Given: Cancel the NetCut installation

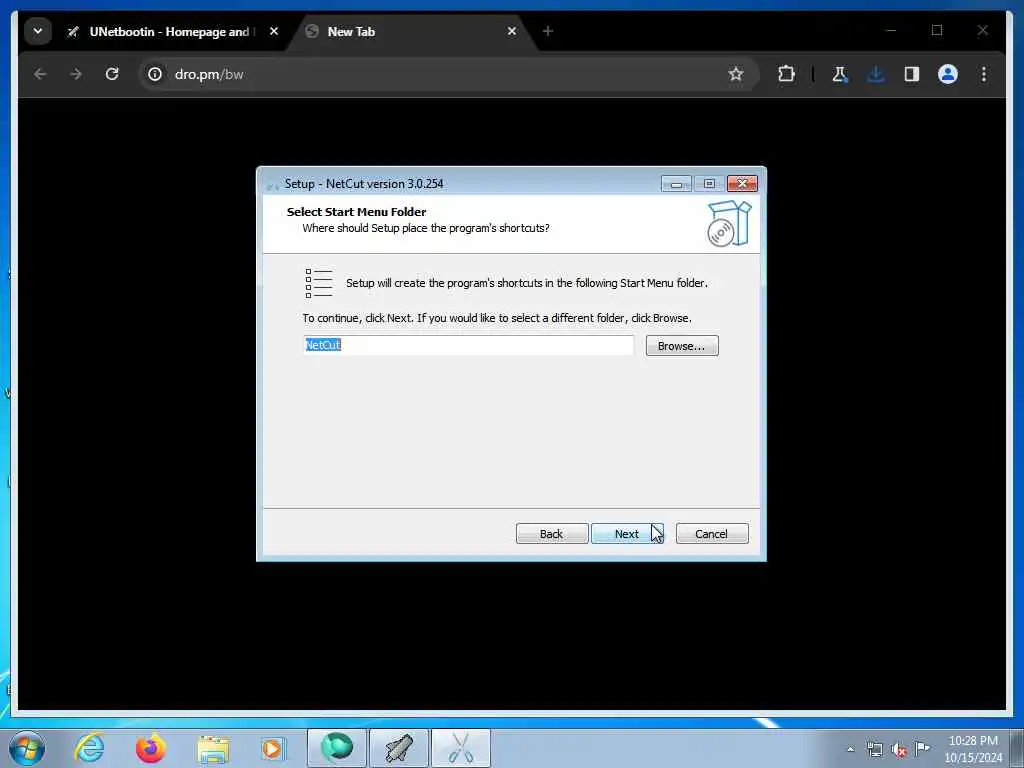Looking at the screenshot, I should click(x=712, y=534).
